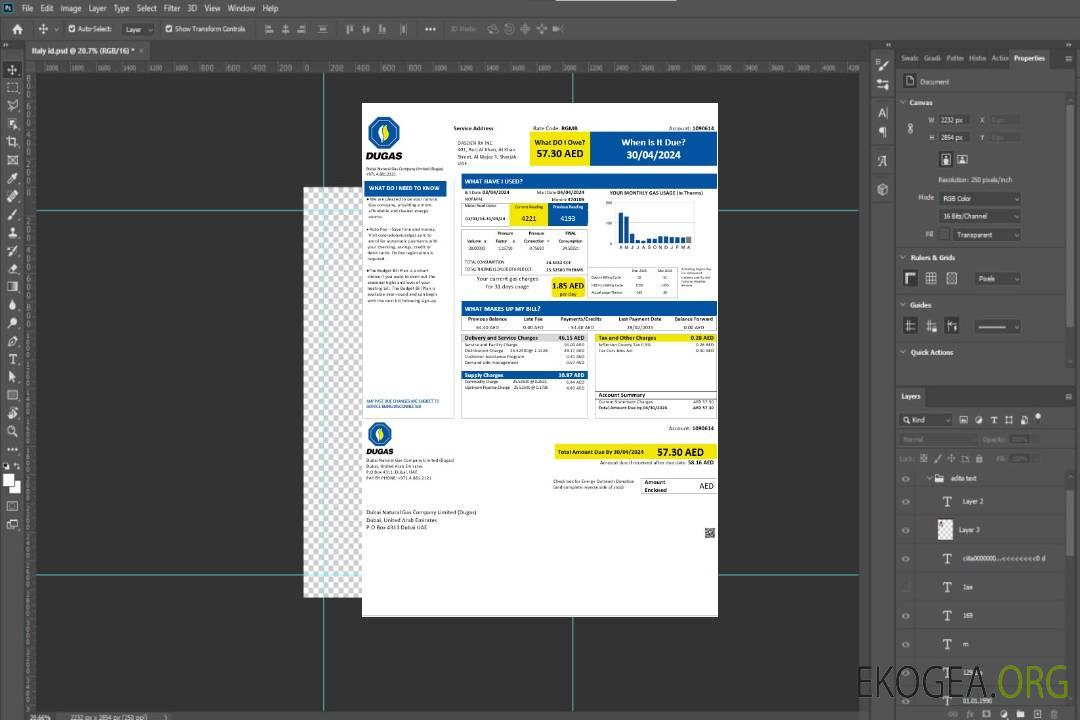Screen dimensions: 1080x720
Task: Toggle Show Transform Controls checkbox
Action: tap(169, 29)
